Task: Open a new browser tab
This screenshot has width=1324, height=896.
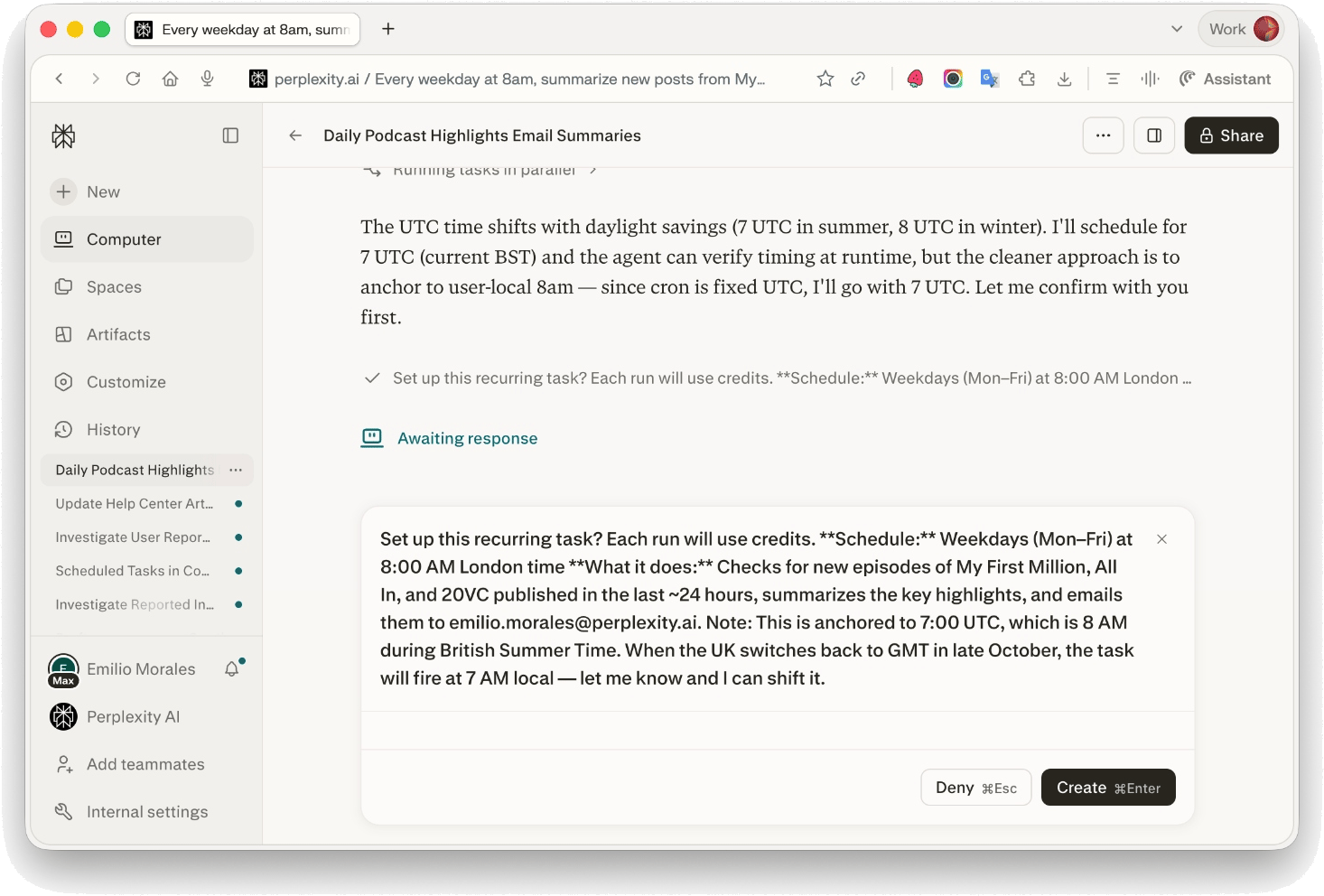Action: click(388, 29)
